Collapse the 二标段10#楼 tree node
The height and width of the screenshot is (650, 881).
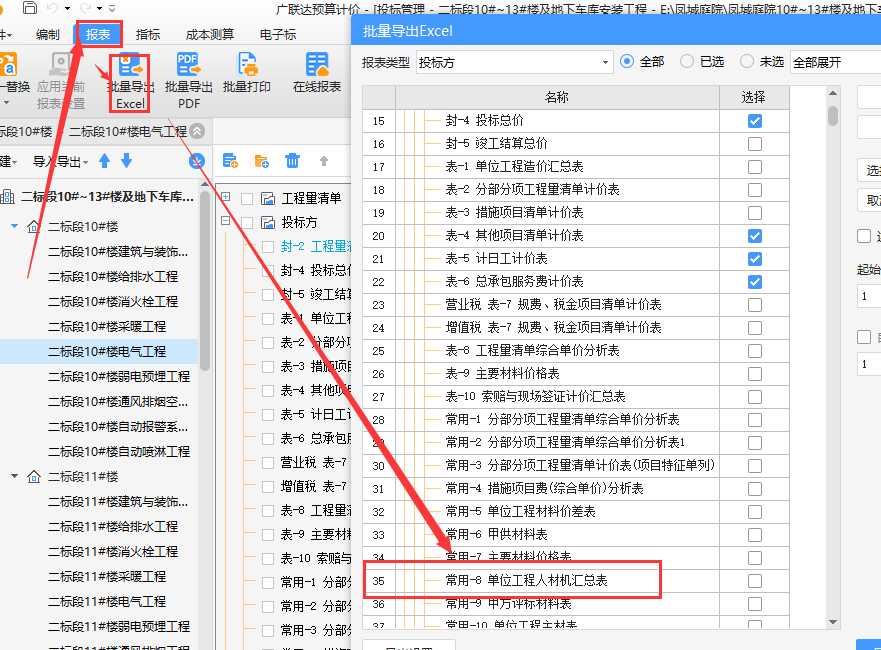tap(15, 226)
